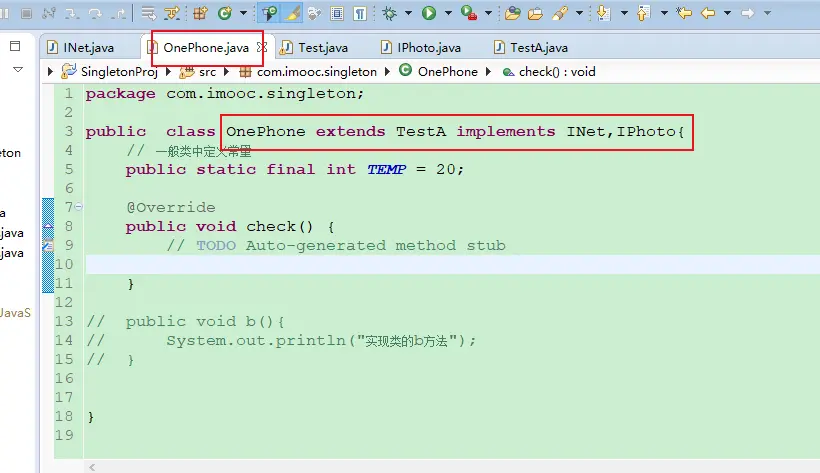The width and height of the screenshot is (820, 473).
Task: Click the Last Edit Location icon
Action: pyautogui.click(x=684, y=13)
